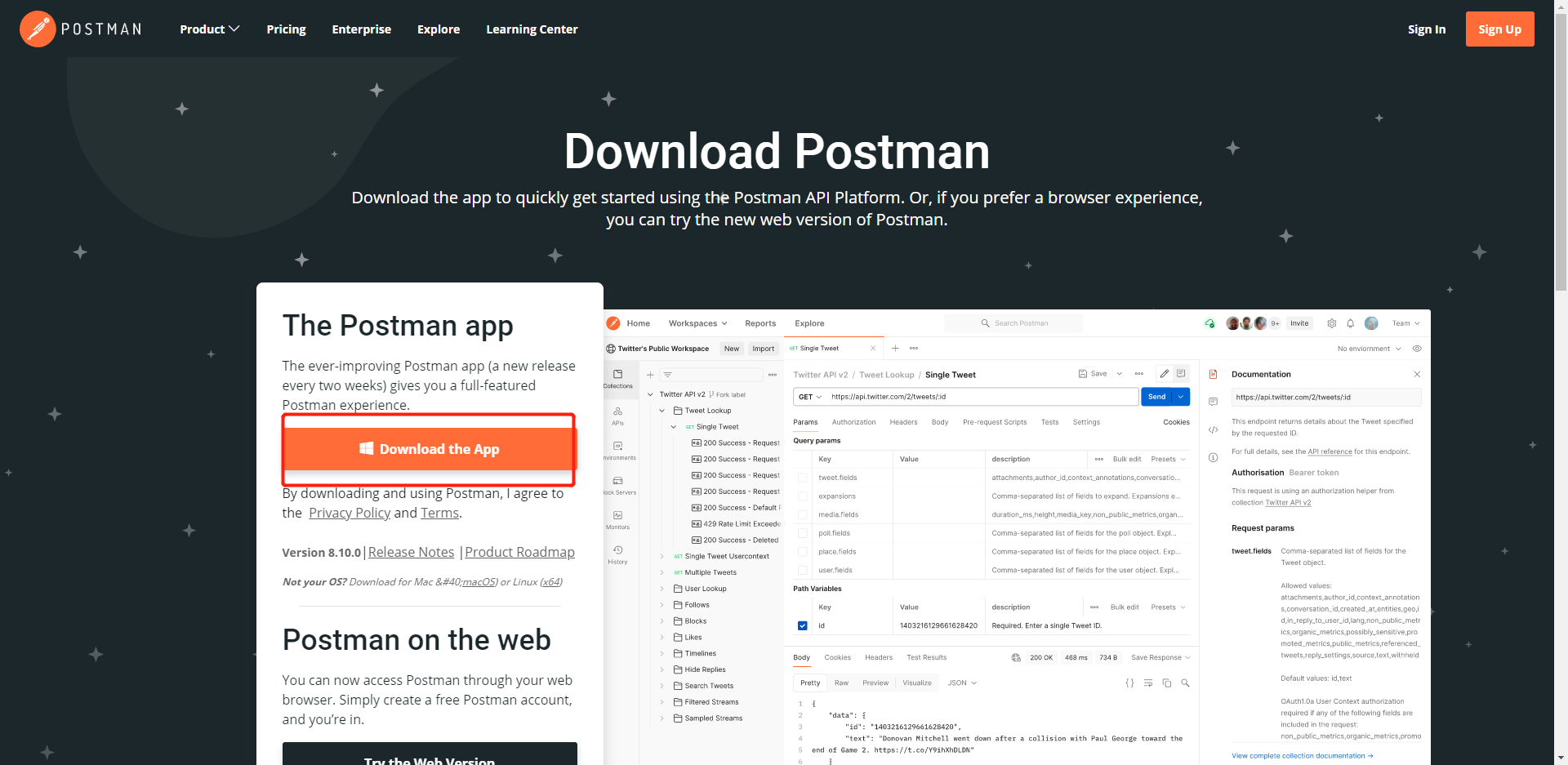Click the comment icon next to the pencil
1568x765 pixels.
tap(1181, 374)
